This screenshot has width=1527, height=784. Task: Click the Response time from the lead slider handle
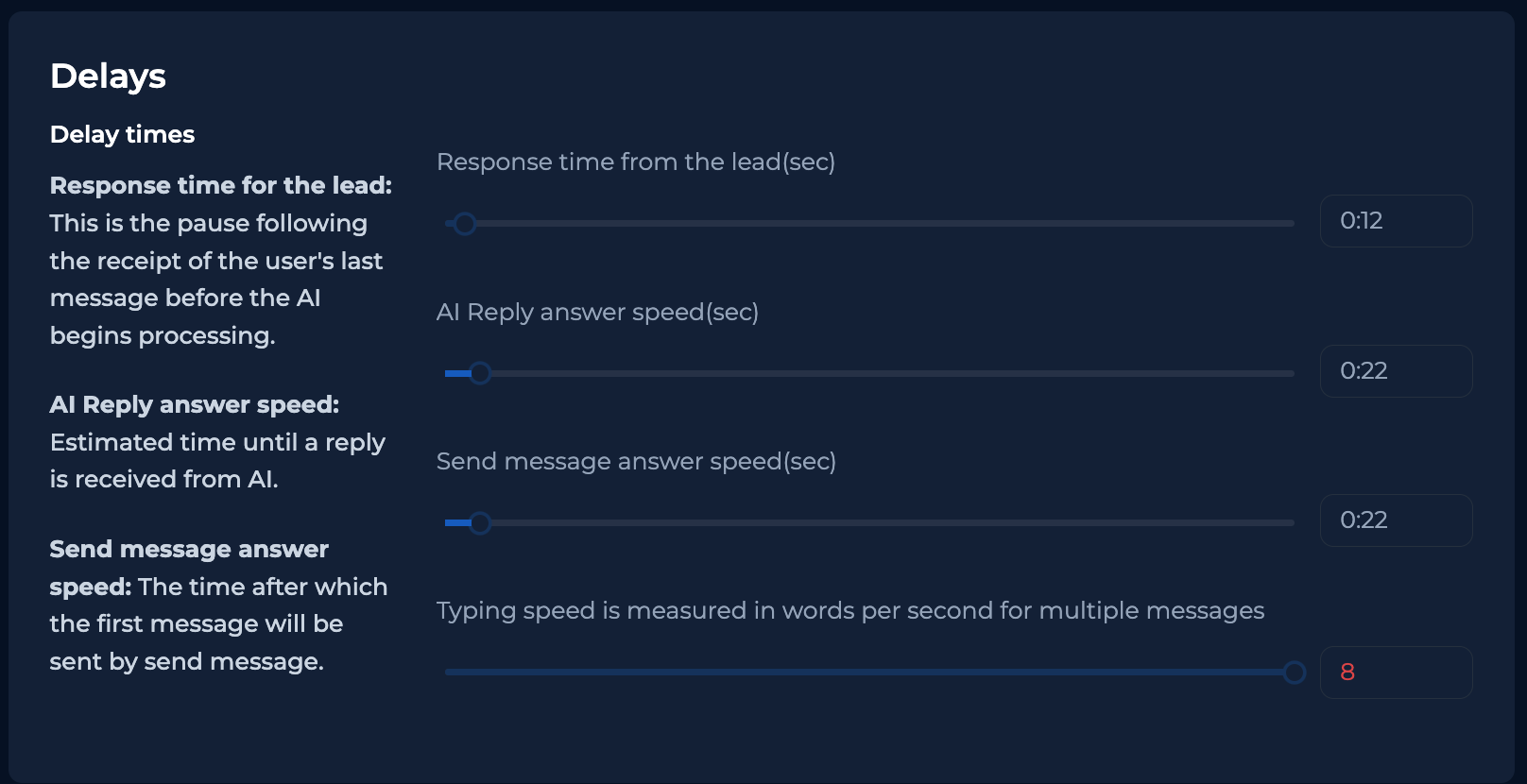coord(464,224)
